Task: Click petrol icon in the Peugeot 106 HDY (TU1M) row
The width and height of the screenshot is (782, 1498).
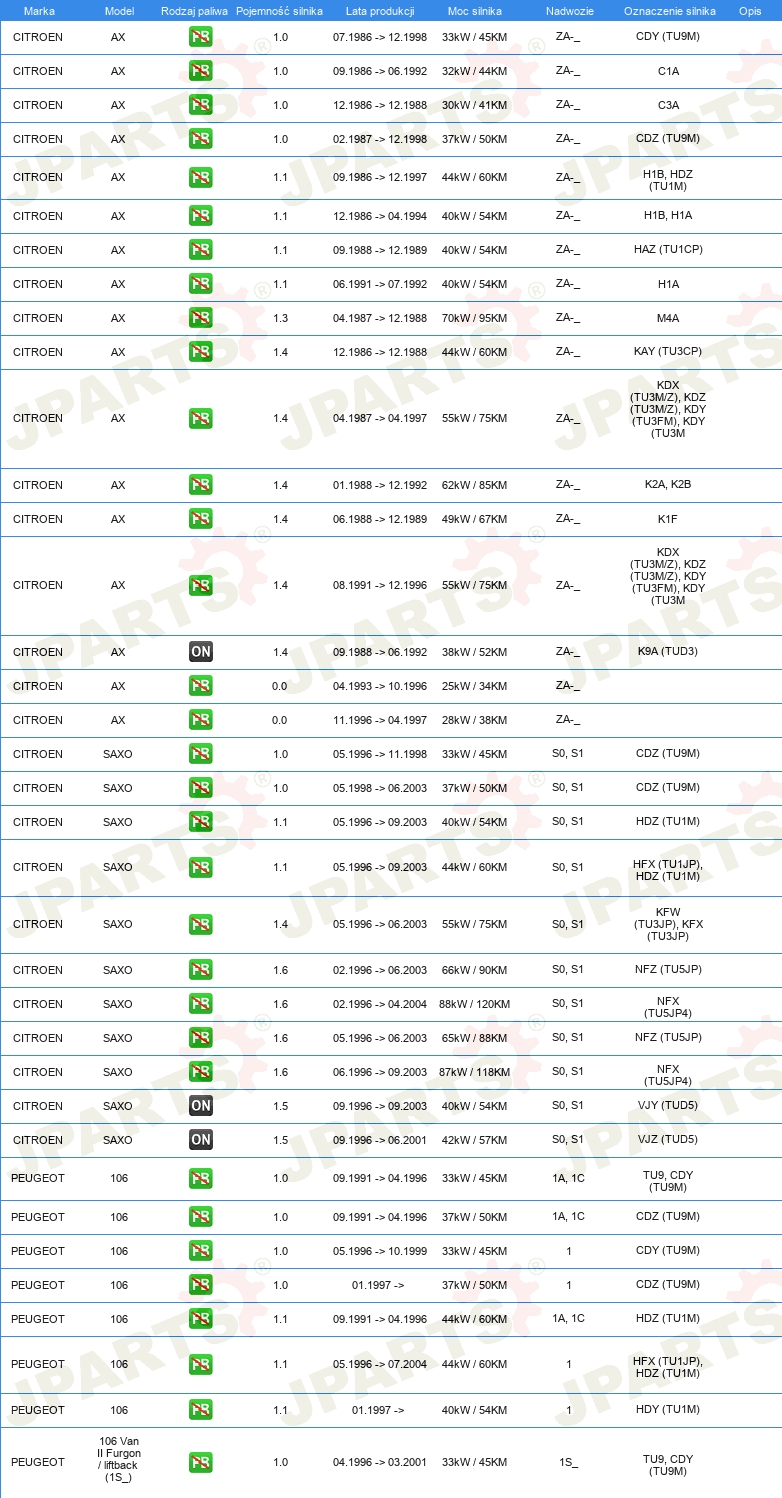Action: tap(200, 1410)
